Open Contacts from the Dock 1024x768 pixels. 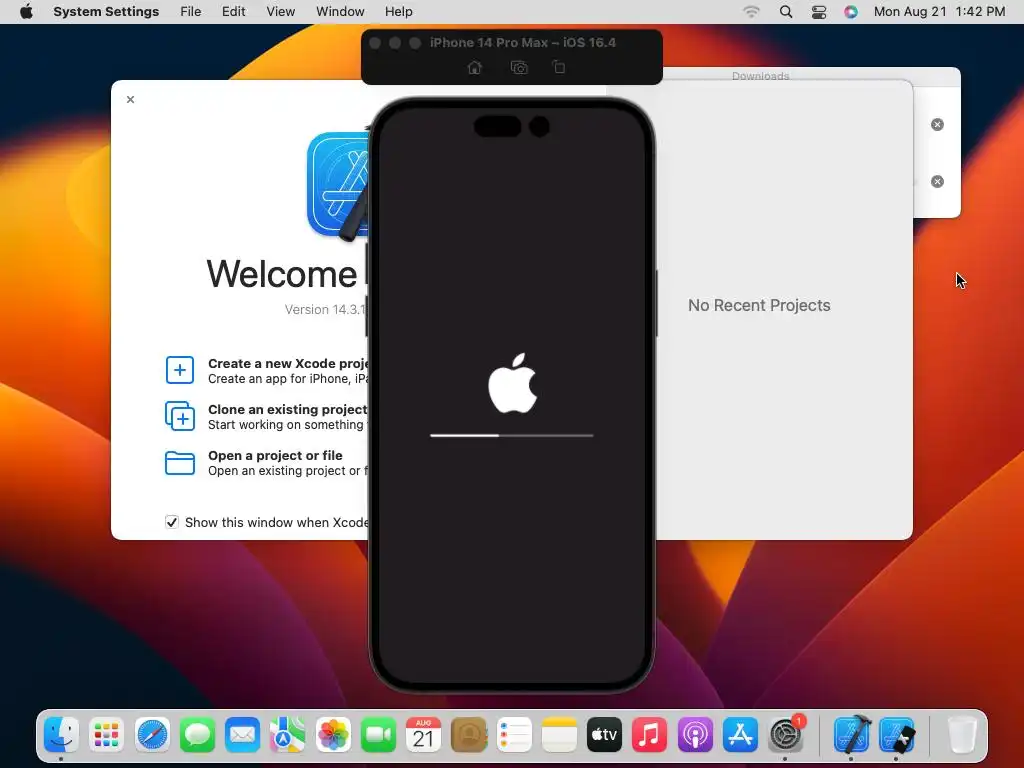click(x=469, y=735)
